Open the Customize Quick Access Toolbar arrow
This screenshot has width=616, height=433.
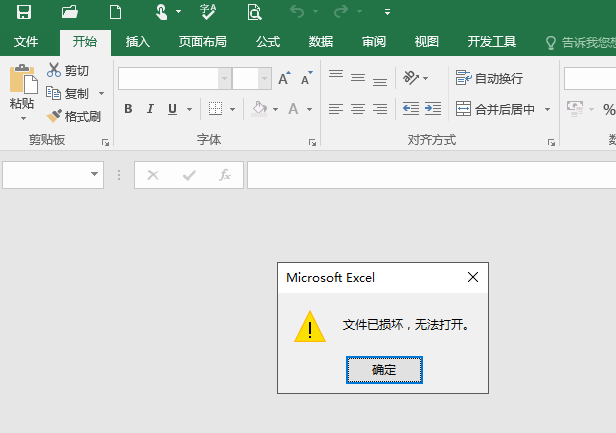387,12
